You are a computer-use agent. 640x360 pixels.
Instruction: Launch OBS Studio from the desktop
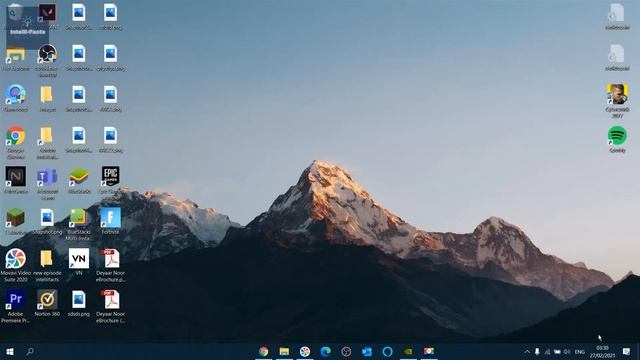pyautogui.click(x=47, y=53)
